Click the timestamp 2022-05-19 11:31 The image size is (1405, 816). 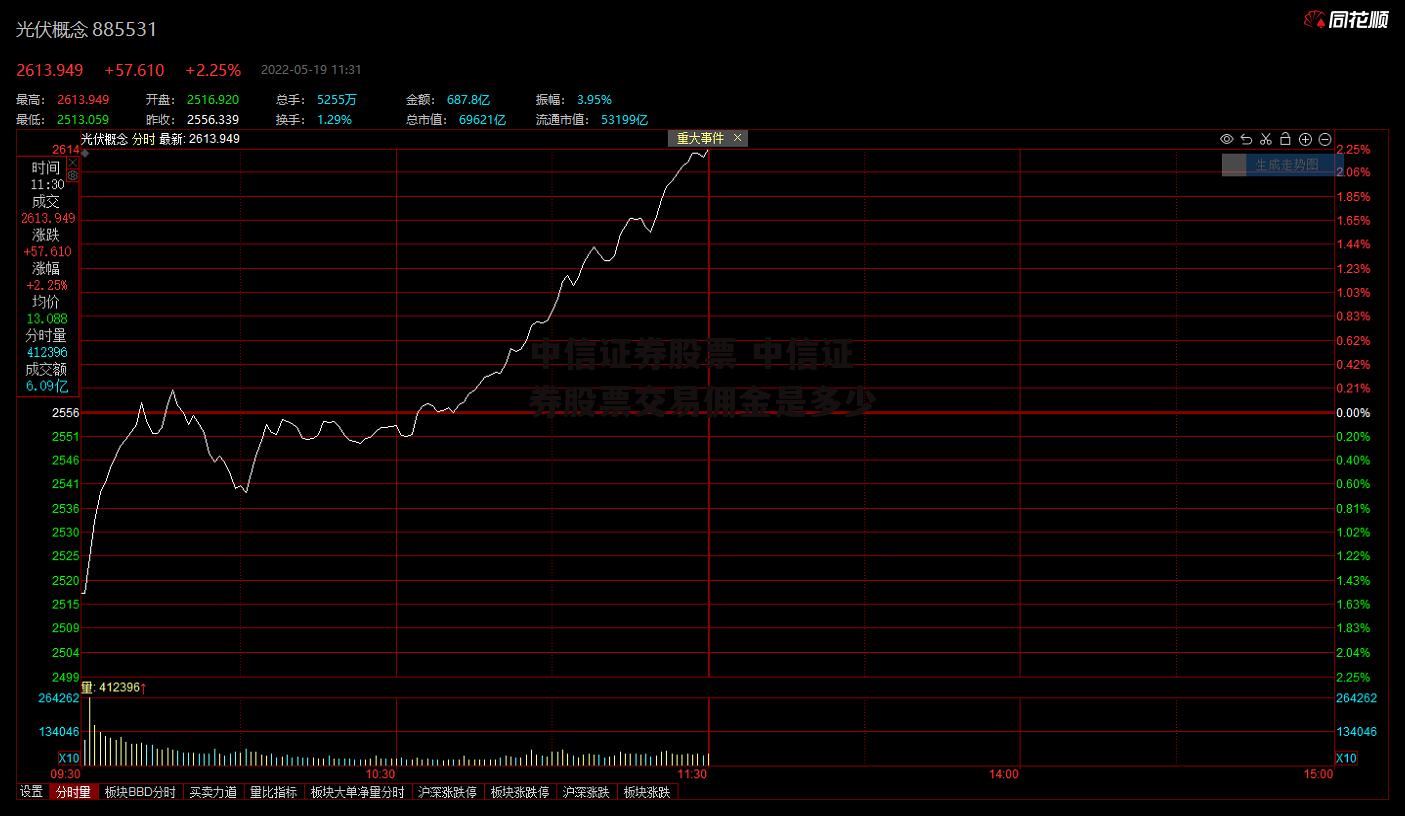[x=311, y=70]
